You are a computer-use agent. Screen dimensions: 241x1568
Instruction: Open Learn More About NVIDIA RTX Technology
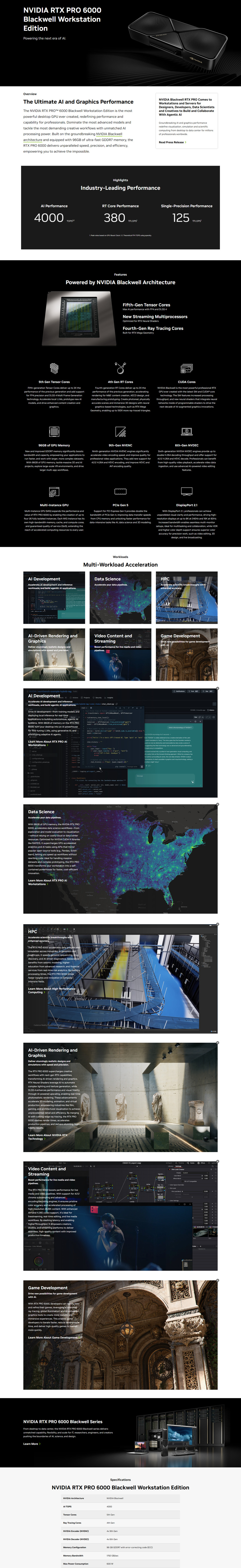pos(48,1137)
